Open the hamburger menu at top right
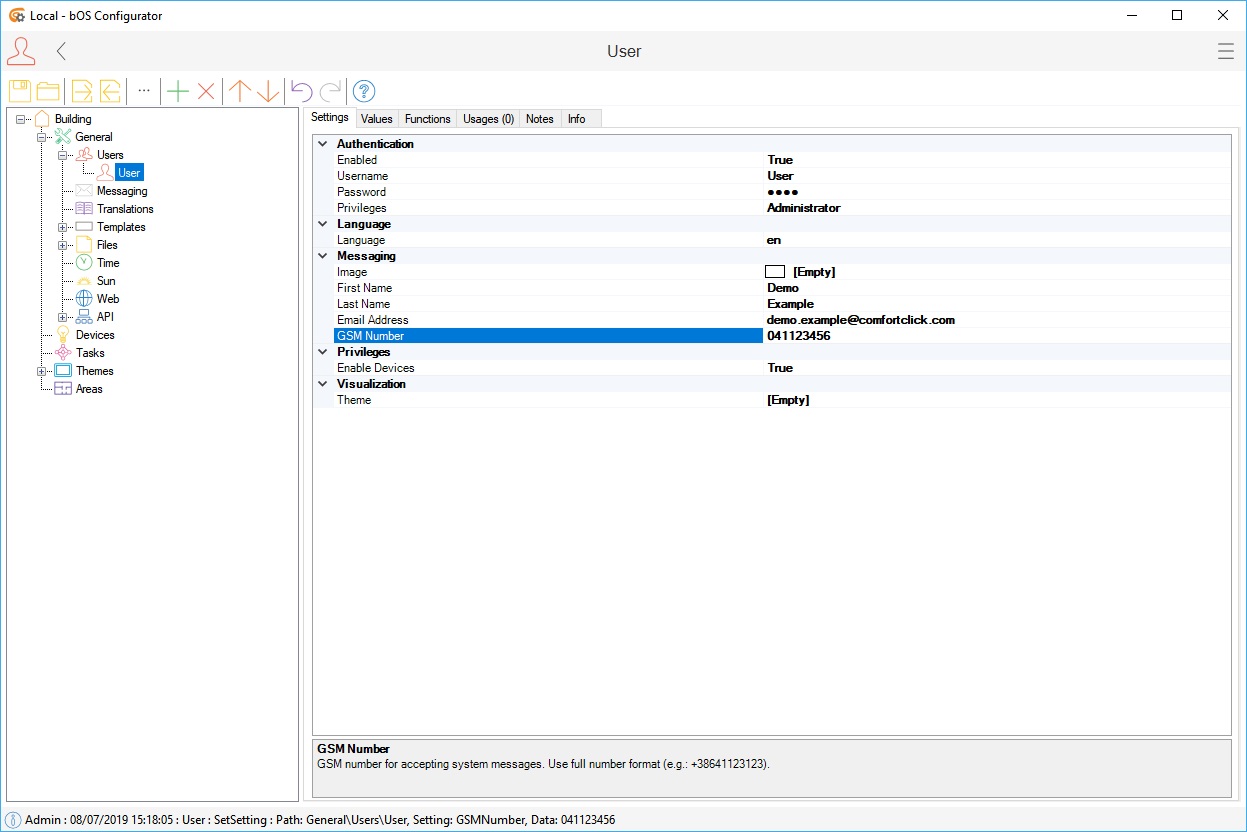The width and height of the screenshot is (1247, 832). point(1225,52)
